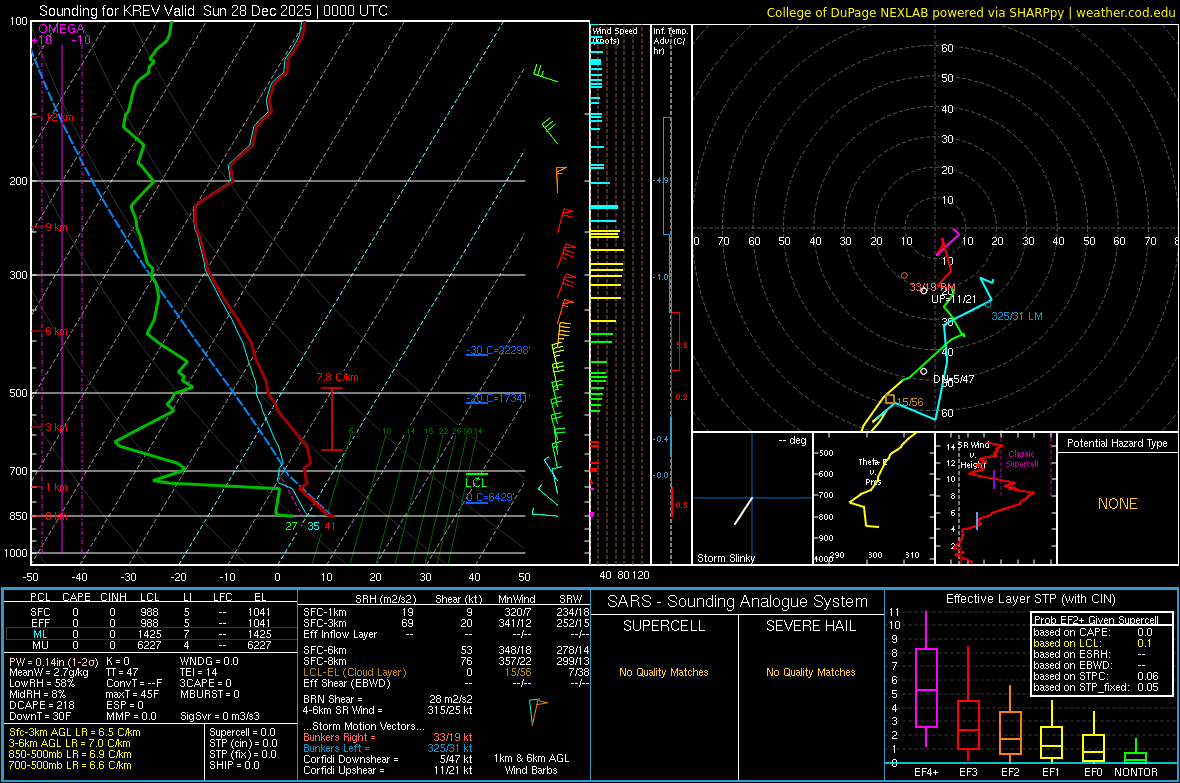
Task: Click the LCL-EL (Cloud Layer) row
Action: click(446, 672)
